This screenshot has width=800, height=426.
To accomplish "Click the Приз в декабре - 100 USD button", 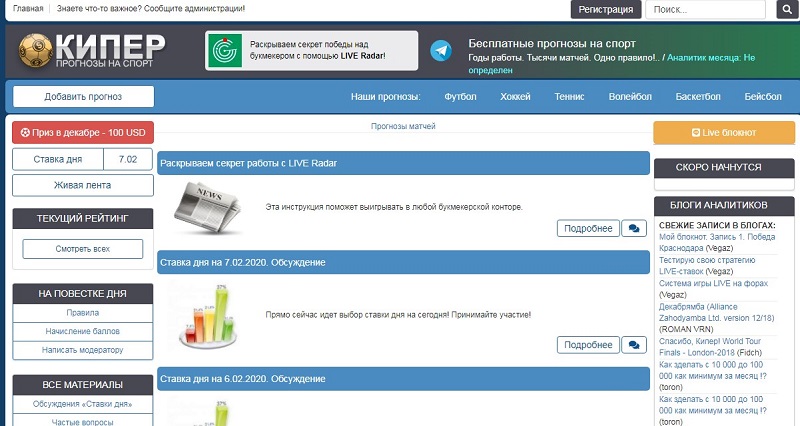I will 83,132.
